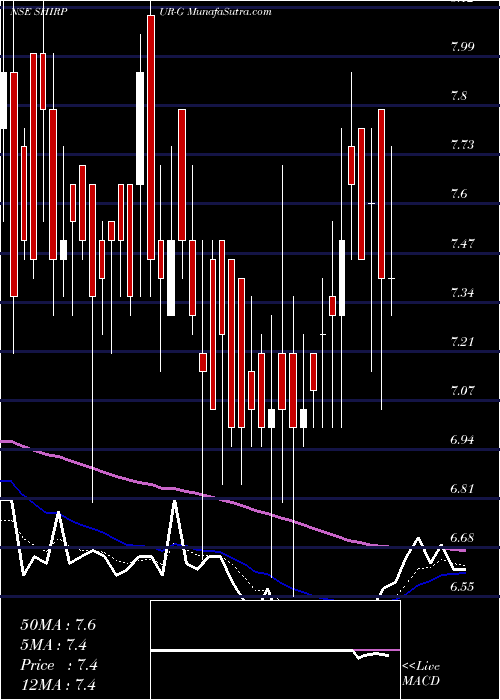Select the 6.68 price axis label
This screenshot has height=700, width=500.
click(x=464, y=538)
